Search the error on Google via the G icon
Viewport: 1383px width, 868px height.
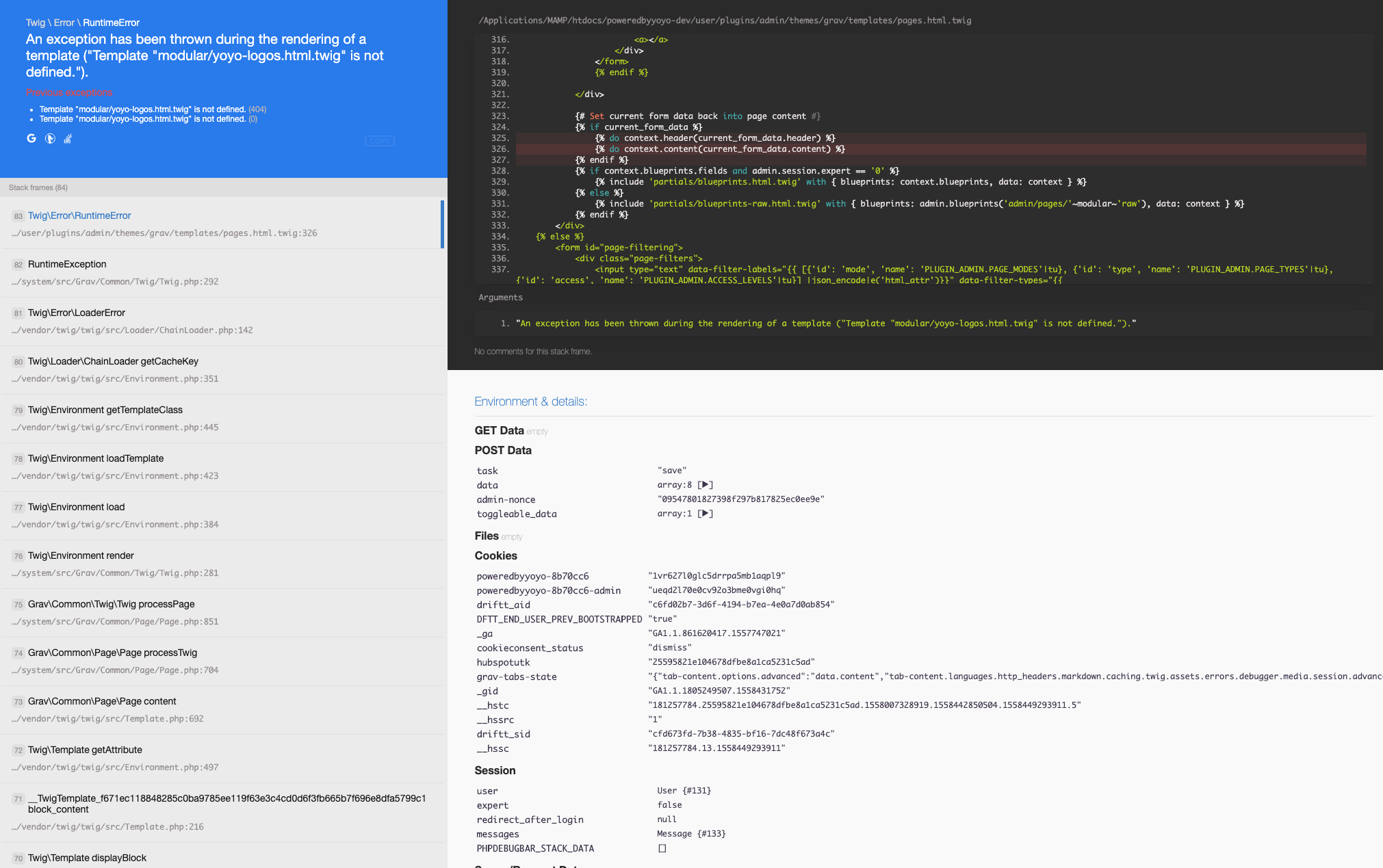click(31, 139)
